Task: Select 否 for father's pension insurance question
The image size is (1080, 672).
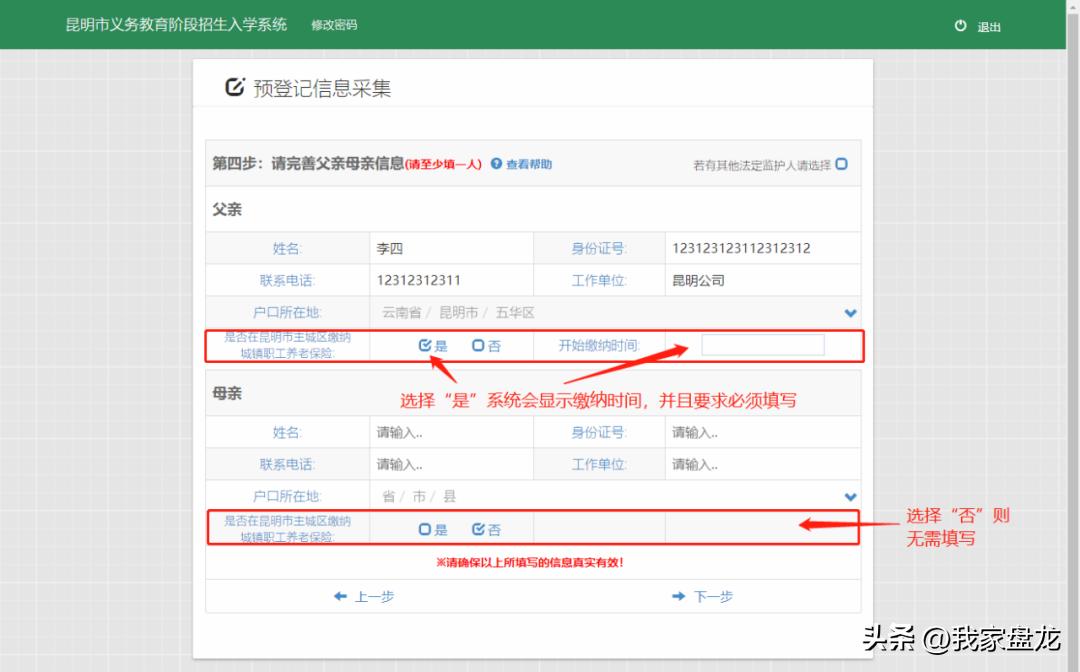Action: 478,345
